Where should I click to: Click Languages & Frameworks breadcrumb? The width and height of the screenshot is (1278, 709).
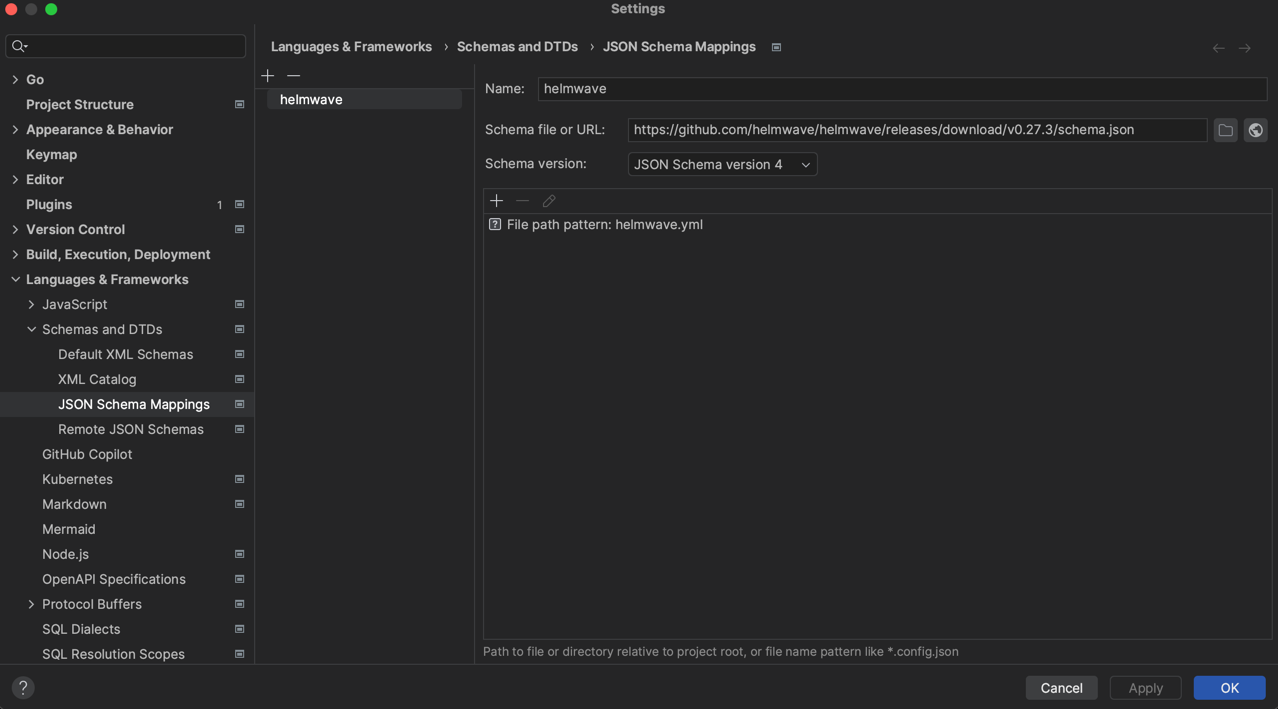click(351, 47)
